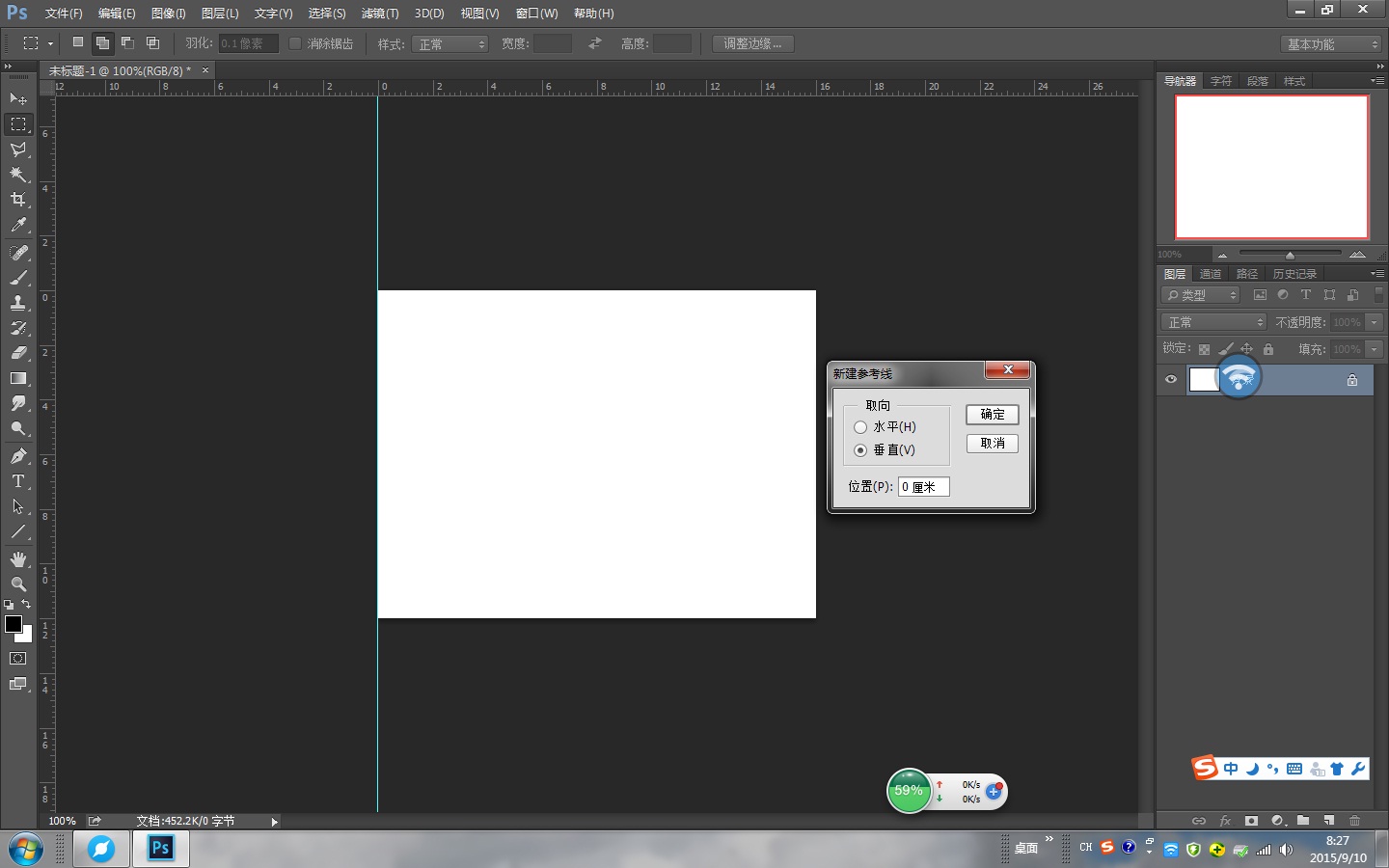Viewport: 1389px width, 868px height.
Task: Open the 基本功能 workspace dropdown
Action: (x=1332, y=44)
